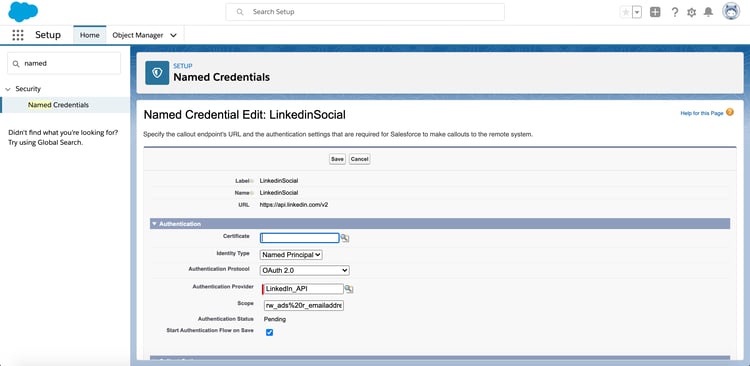Click the Setup app name text
The image size is (750, 366).
(x=48, y=35)
